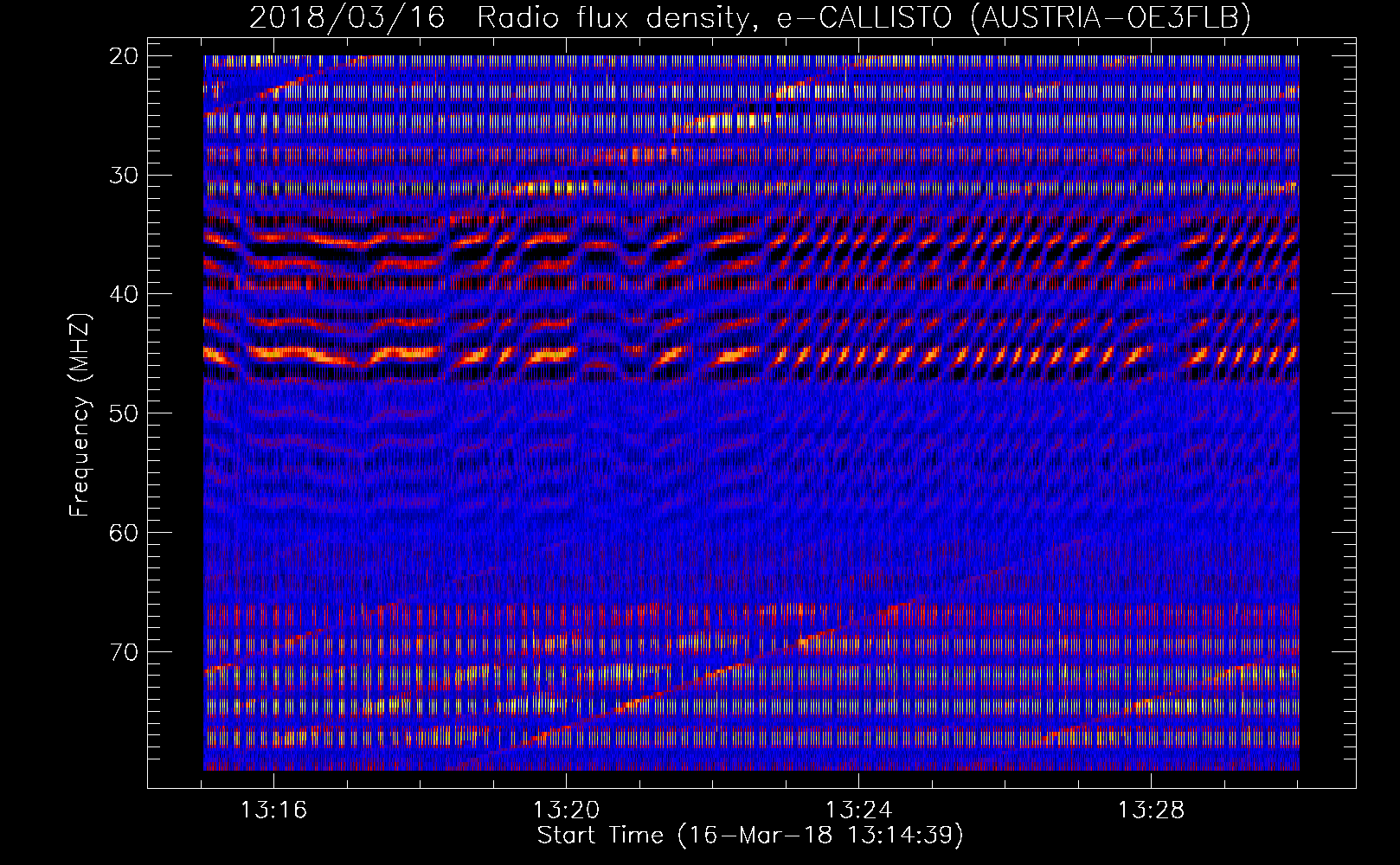1400x865 pixels.
Task: Click the station name '(AUSTRIA-OE3FLB)'
Action: coord(1111,17)
